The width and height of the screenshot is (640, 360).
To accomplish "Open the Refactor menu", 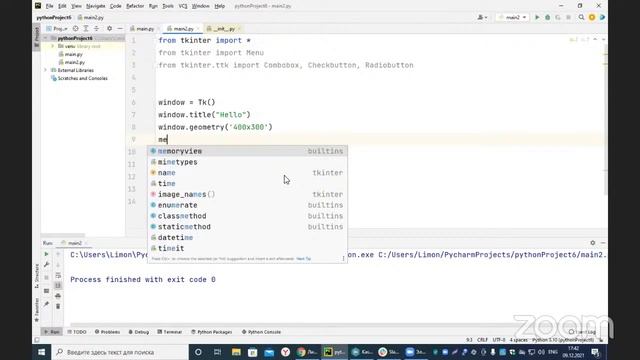I will pyautogui.click(x=135, y=6).
